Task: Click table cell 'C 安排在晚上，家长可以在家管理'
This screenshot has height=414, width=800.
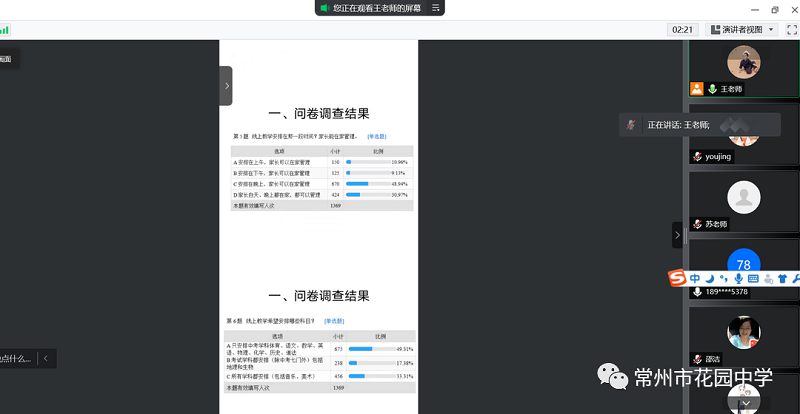Action: tap(280, 184)
